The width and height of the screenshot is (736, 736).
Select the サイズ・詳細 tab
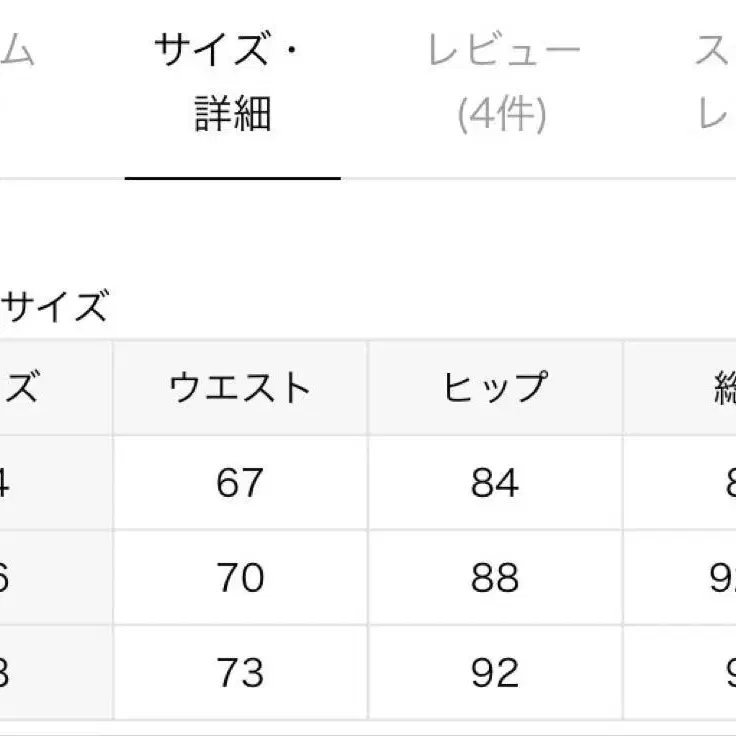point(232,84)
